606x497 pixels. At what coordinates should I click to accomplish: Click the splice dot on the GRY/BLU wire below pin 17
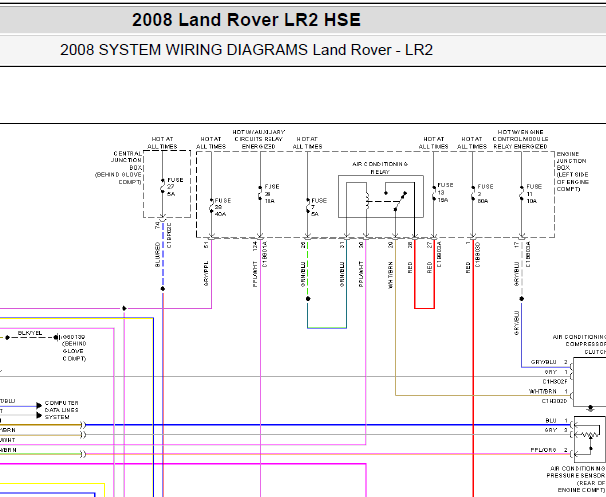pyautogui.click(x=521, y=299)
